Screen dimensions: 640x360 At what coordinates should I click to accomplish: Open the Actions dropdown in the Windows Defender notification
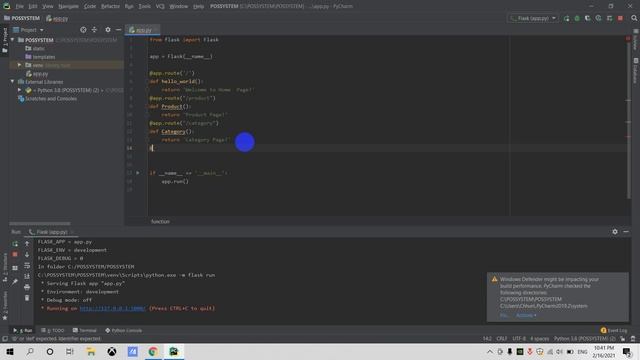pos(526,316)
